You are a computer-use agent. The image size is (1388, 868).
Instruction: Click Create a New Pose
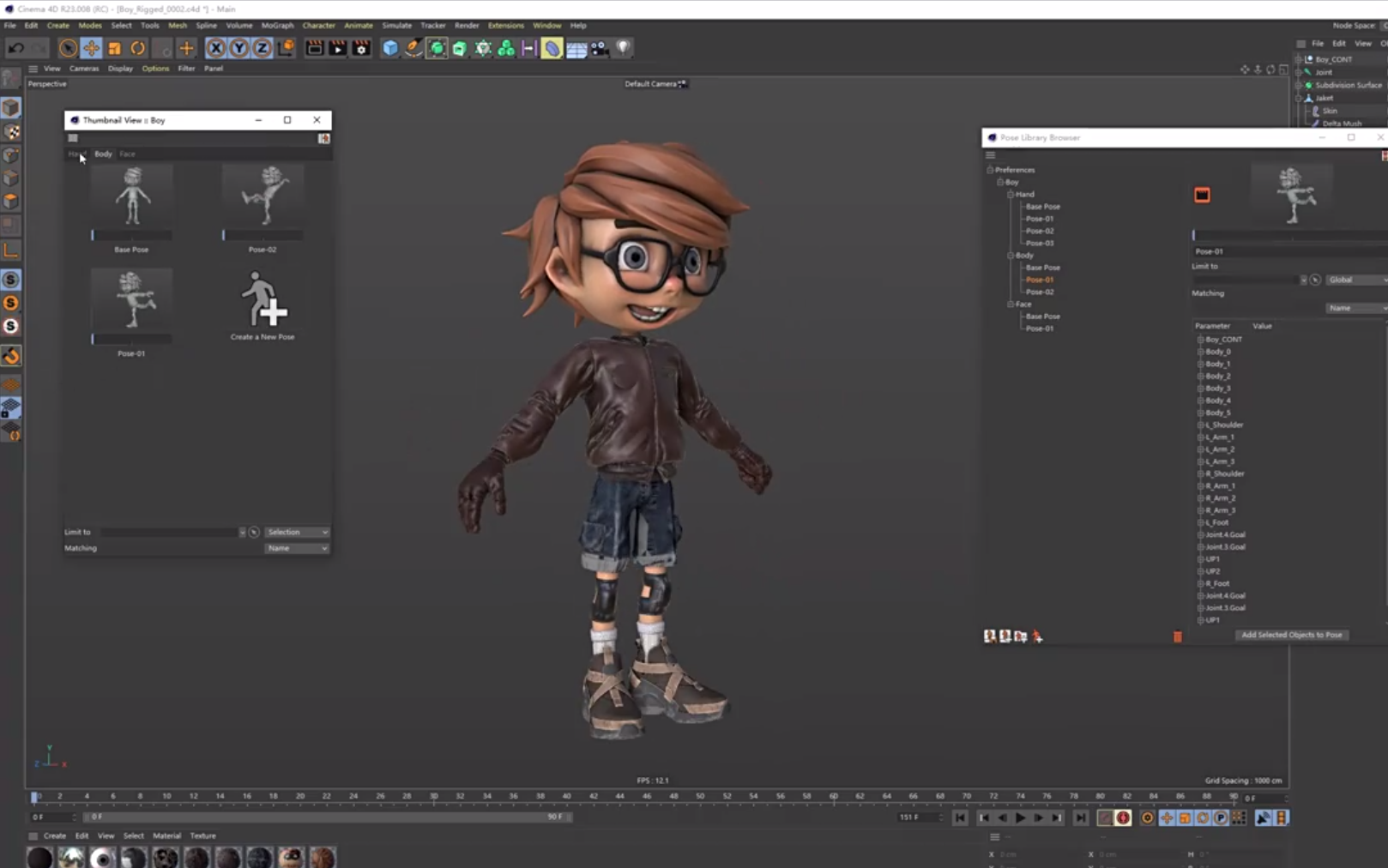point(263,304)
